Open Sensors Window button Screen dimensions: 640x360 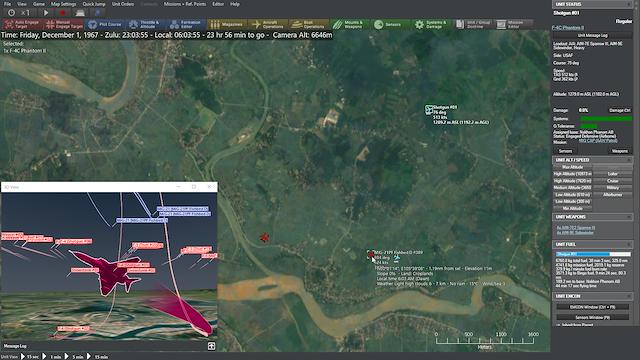pos(593,317)
